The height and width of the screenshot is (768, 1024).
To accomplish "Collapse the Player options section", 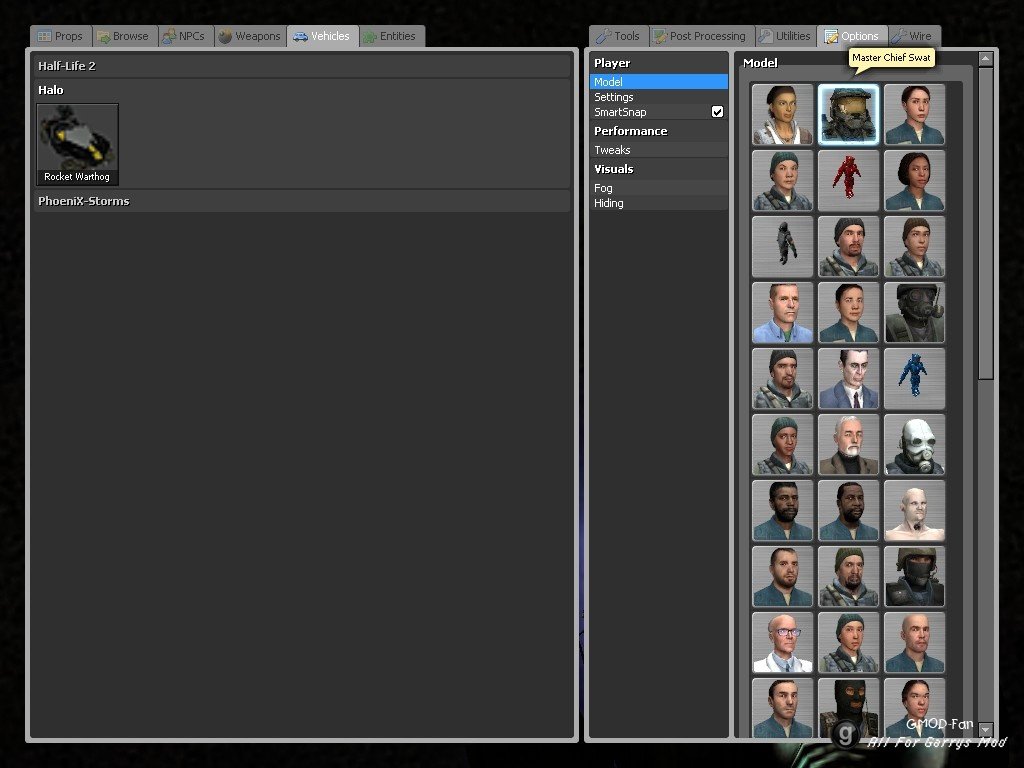I will [658, 63].
